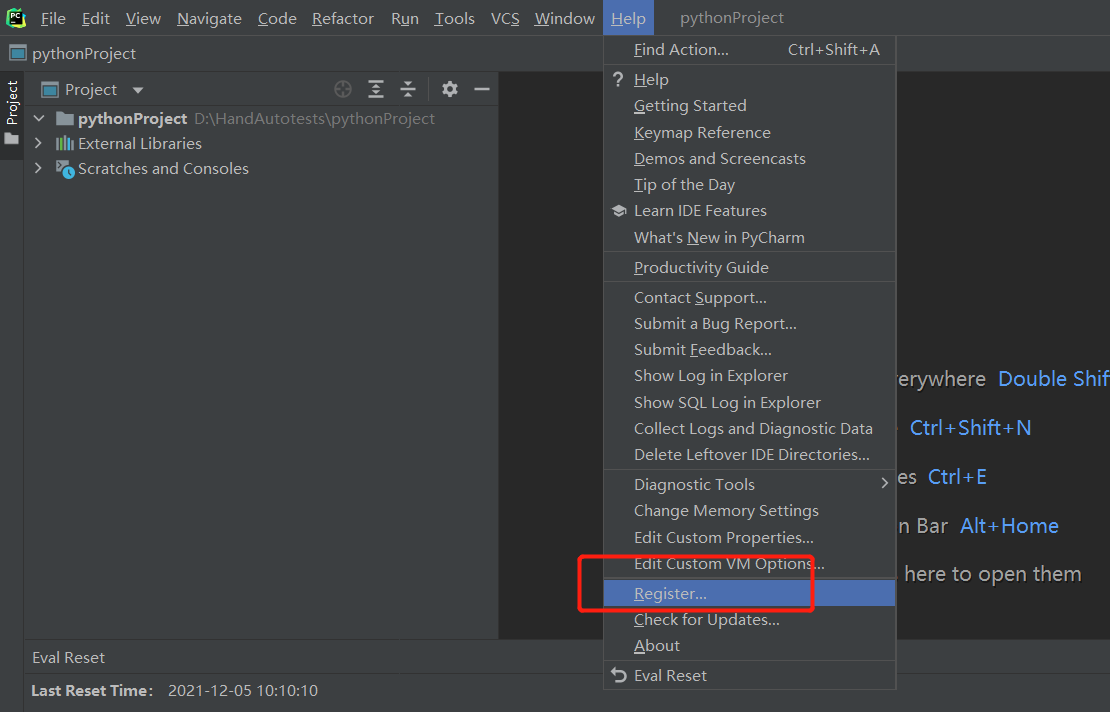Click the pythonProject folder icon in tree
The height and width of the screenshot is (712, 1110).
(64, 118)
